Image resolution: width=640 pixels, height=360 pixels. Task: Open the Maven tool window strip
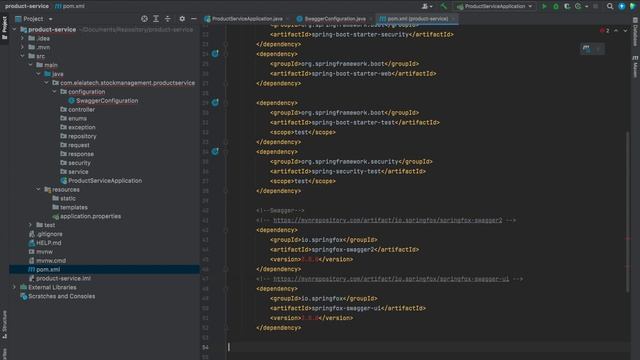tap(635, 66)
